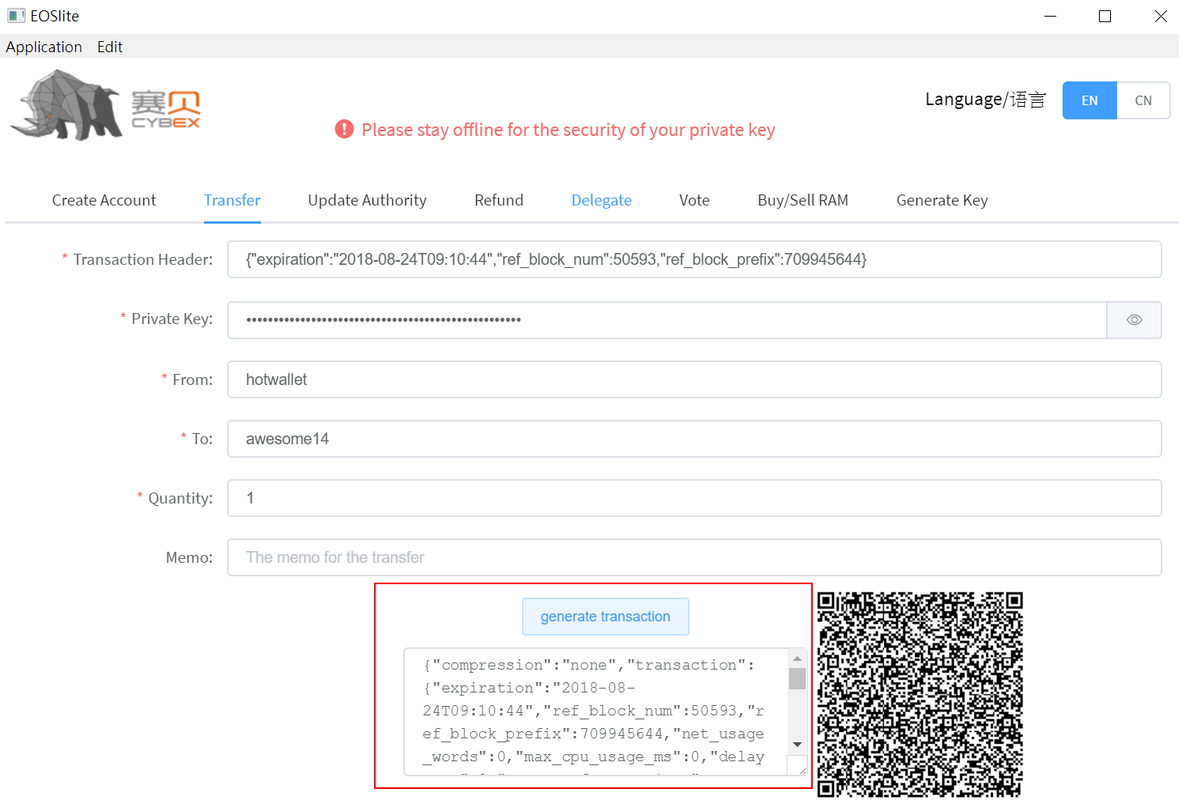1179x800 pixels.
Task: Select the Transfer tab
Action: (x=232, y=200)
